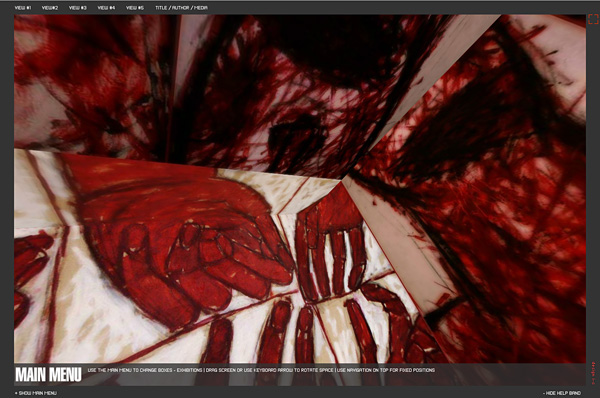Hide the help band
The height and width of the screenshot is (398, 600).
pos(562,393)
